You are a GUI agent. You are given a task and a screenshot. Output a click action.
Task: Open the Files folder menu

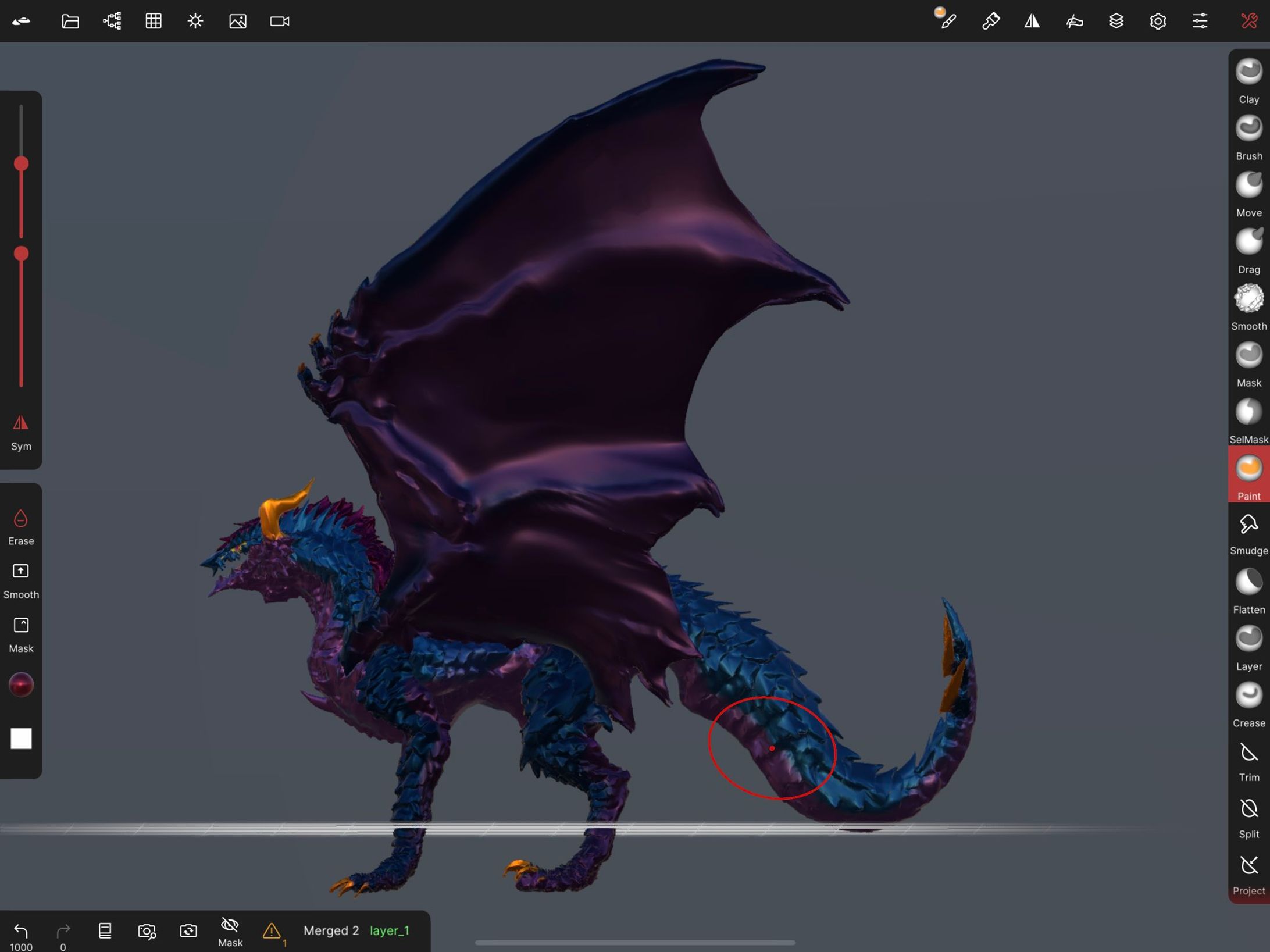point(70,22)
